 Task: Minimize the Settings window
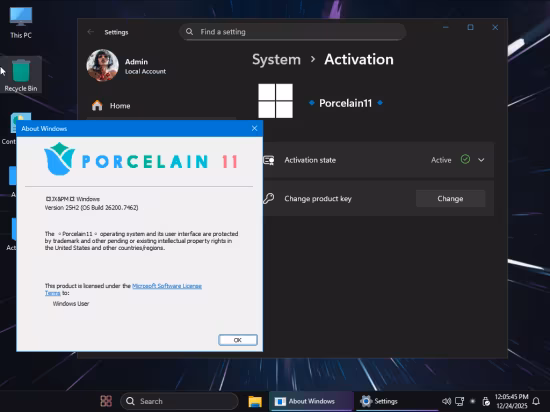coord(446,27)
